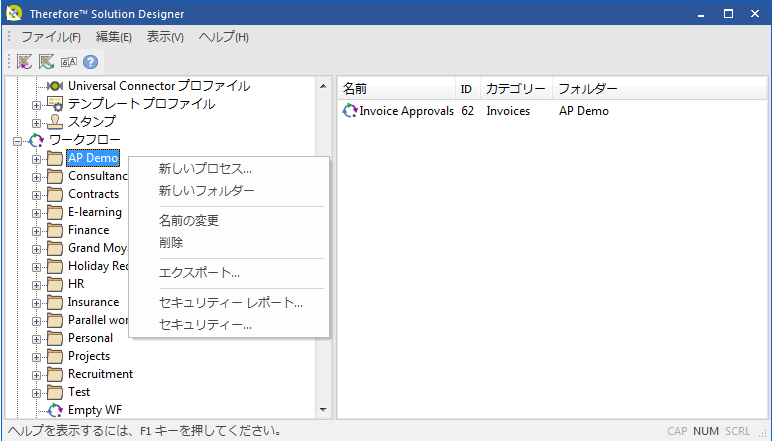The image size is (774, 441).
Task: Click the stamp icon in the tree
Action: (x=55, y=122)
